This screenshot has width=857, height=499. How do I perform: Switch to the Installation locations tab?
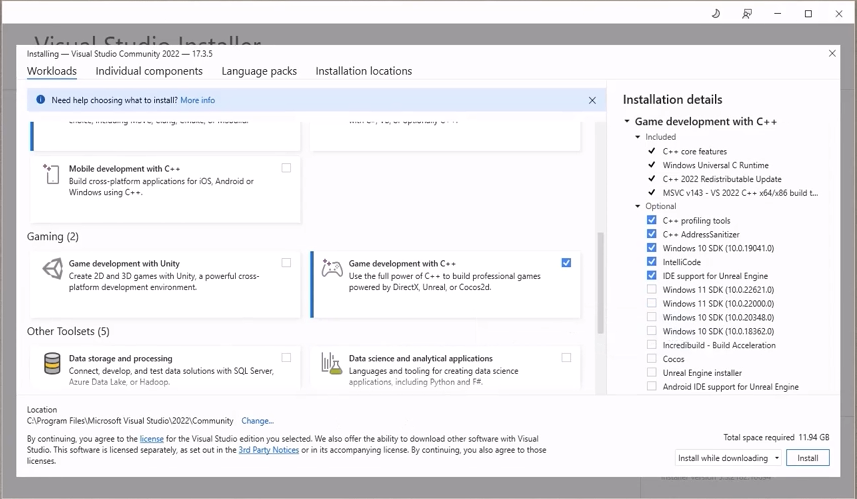point(363,71)
